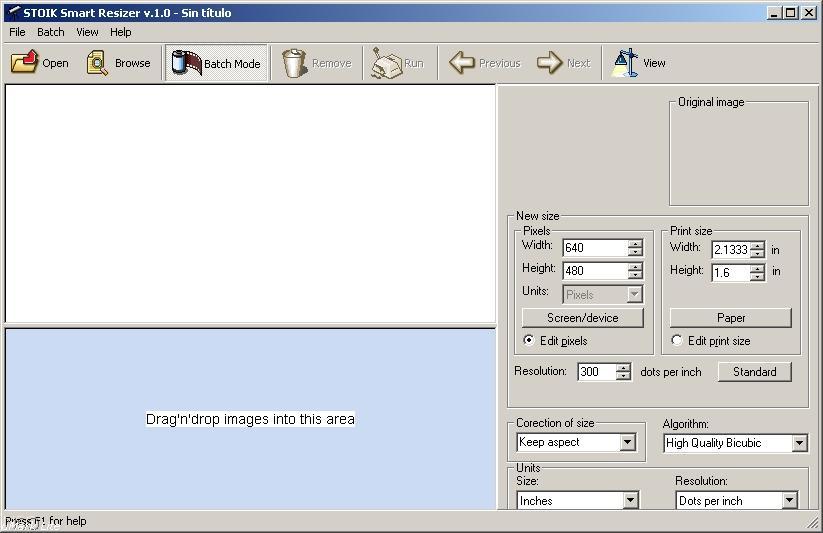Screen dimensions: 823x533
Task: Click the print Height spinner arrows
Action: tap(757, 273)
